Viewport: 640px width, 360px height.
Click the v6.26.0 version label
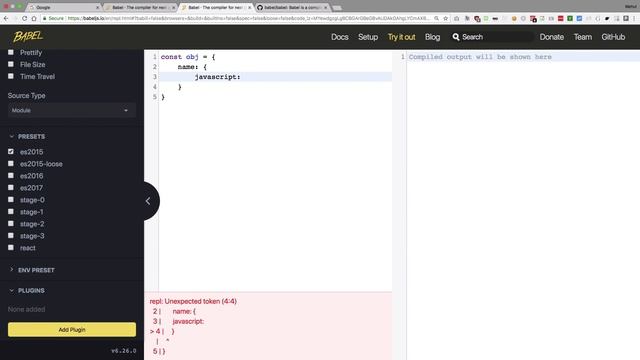tap(124, 351)
